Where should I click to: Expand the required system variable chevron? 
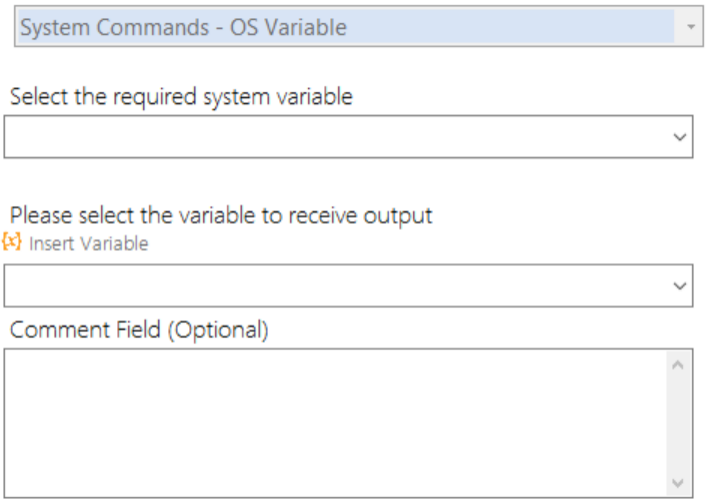(x=679, y=137)
